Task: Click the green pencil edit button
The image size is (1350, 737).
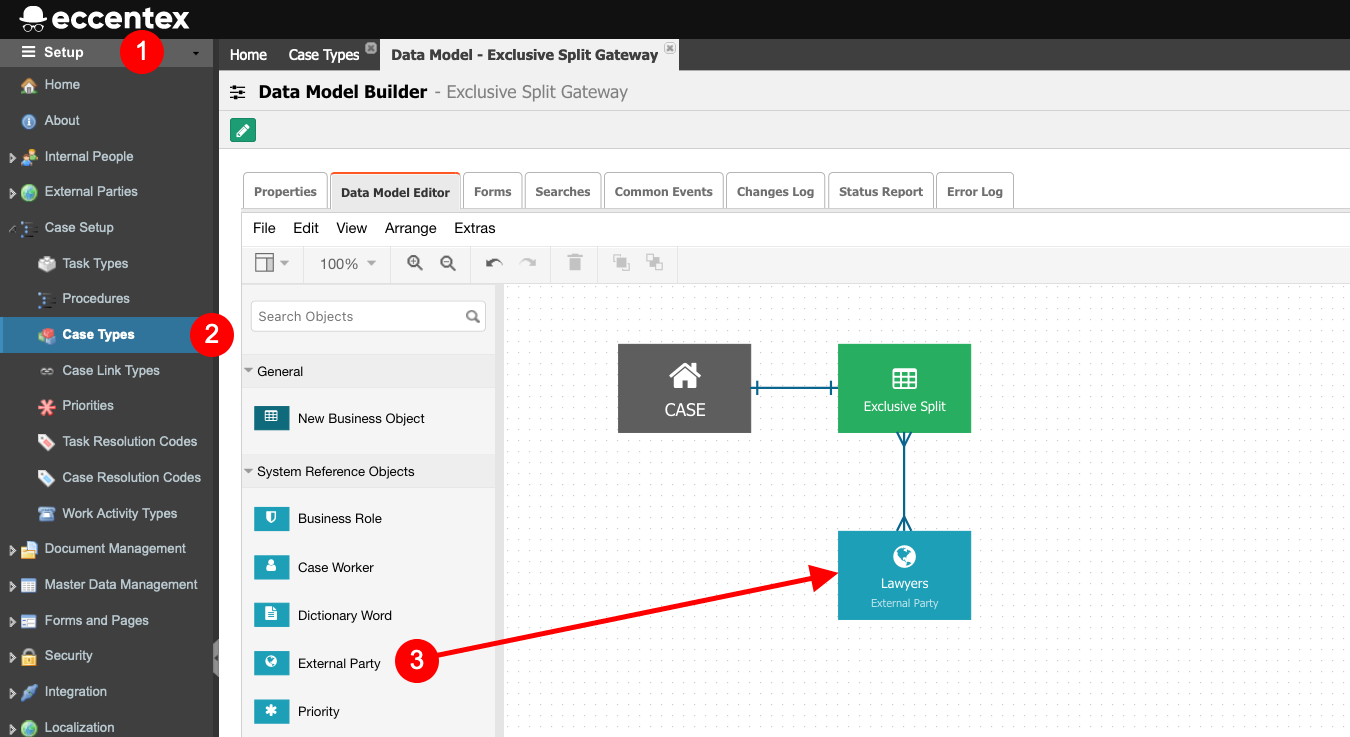Action: [243, 130]
